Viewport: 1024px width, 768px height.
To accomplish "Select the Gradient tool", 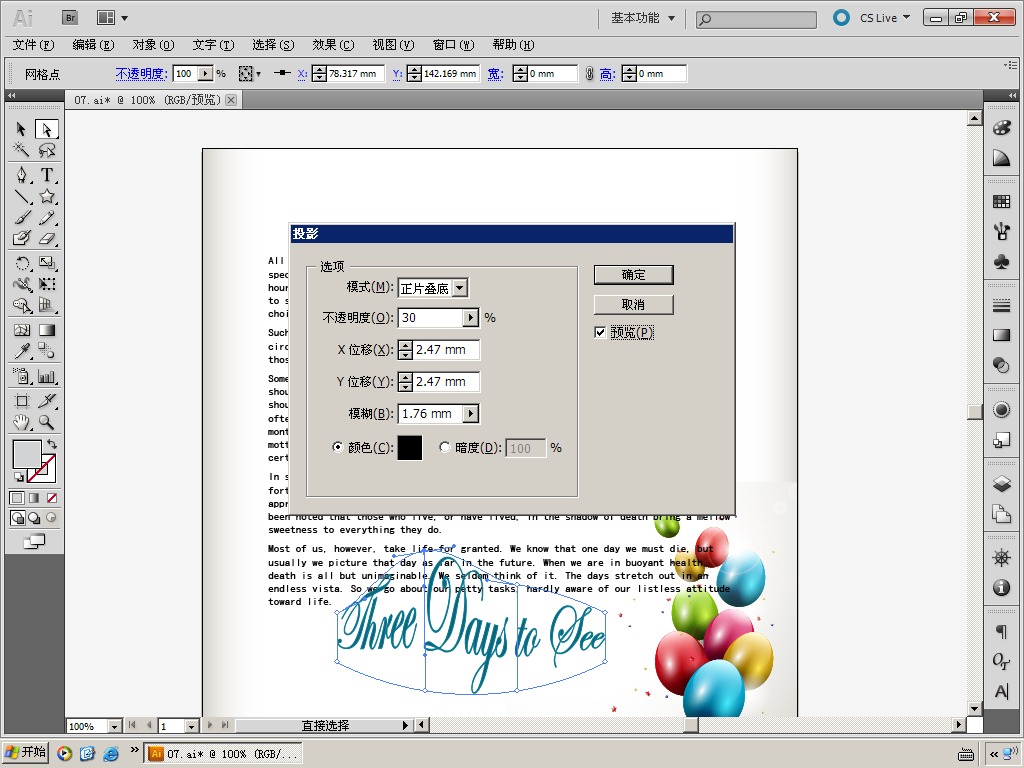I will pos(46,330).
